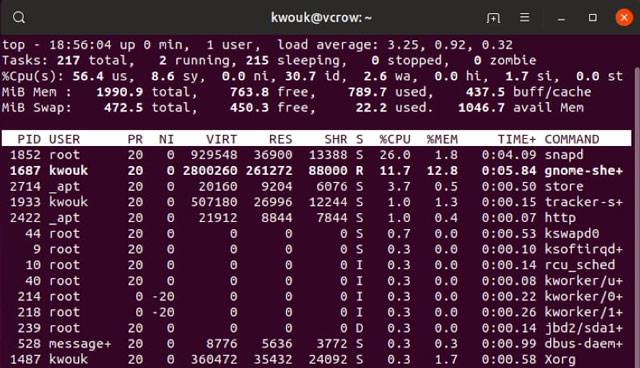
Task: Click the TIME+ column header
Action: pos(517,139)
